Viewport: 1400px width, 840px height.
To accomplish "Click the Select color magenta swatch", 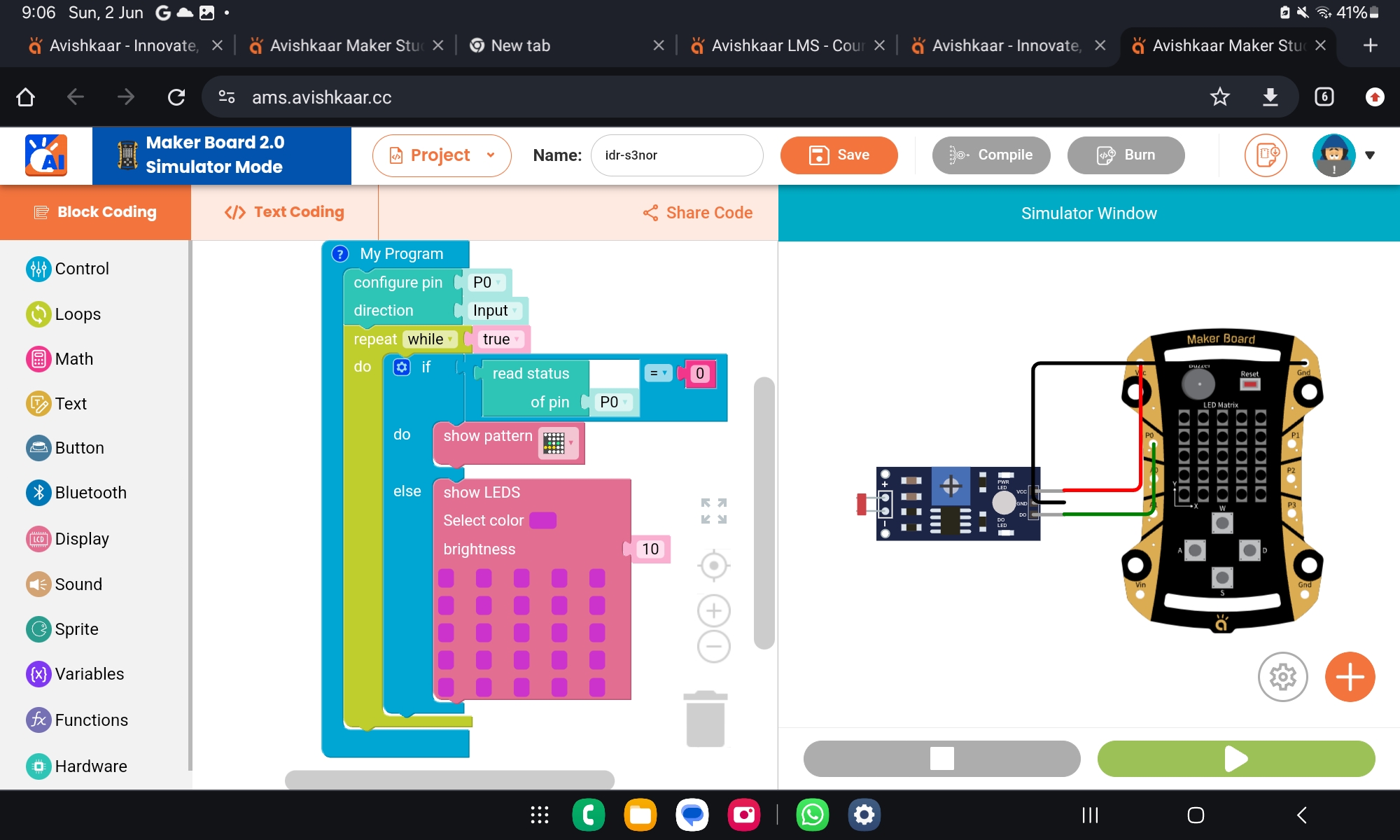I will coord(542,520).
